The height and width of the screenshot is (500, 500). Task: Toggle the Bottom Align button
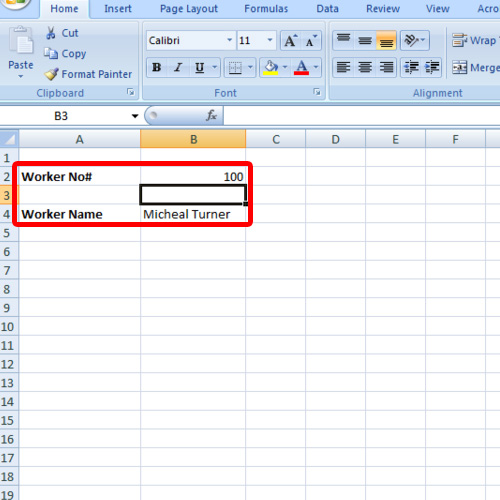pos(386,41)
